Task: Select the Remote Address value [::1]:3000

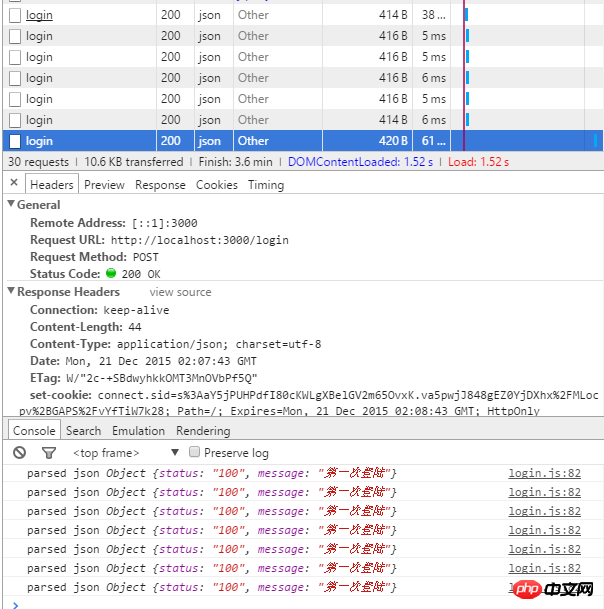Action: (x=165, y=223)
